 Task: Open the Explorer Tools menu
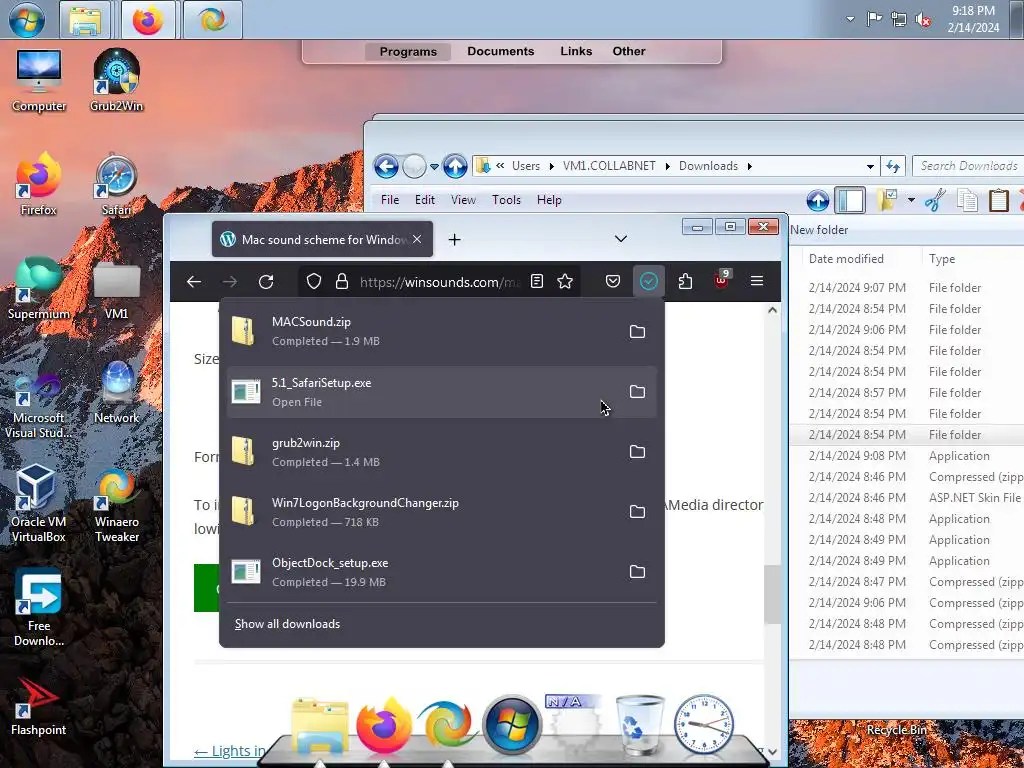click(506, 200)
